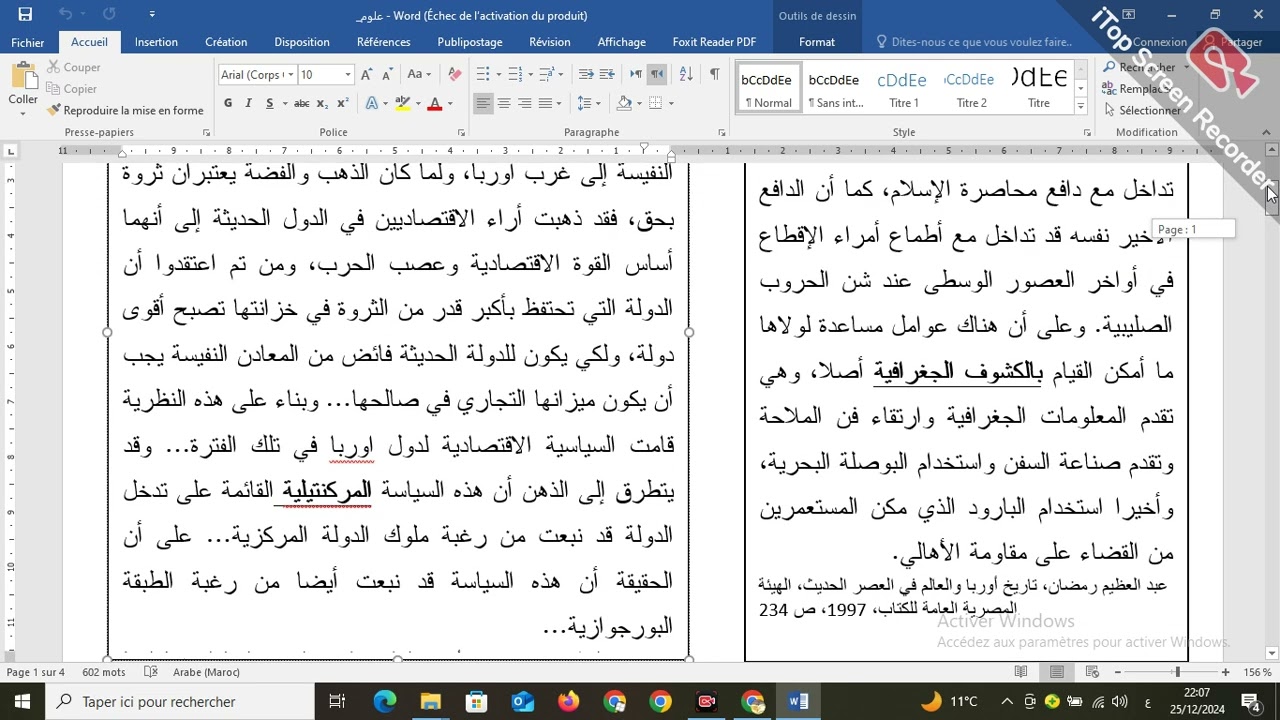Open Paragraphe dialog launcher
The height and width of the screenshot is (720, 1280).
(x=722, y=132)
